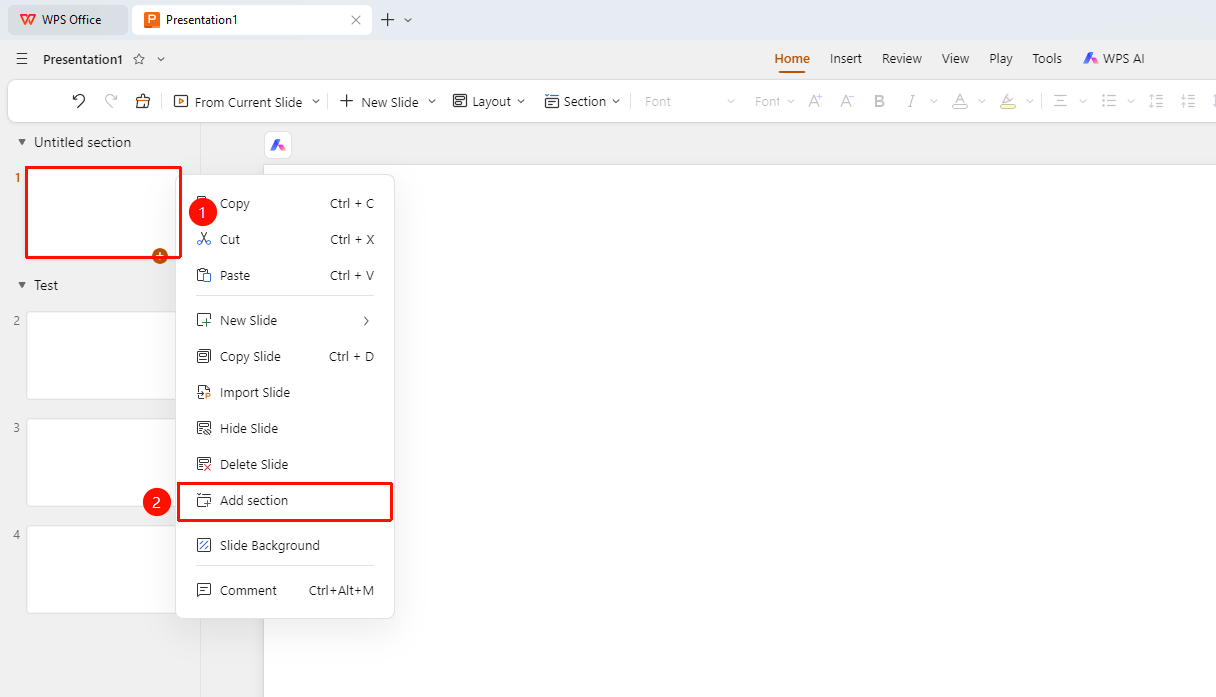Click the Undo arrow icon
The height and width of the screenshot is (697, 1216).
click(x=79, y=101)
